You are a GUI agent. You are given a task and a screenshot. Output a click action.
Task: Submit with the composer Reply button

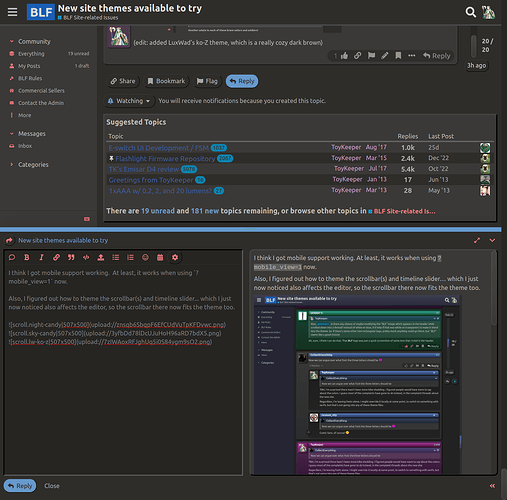[20, 486]
